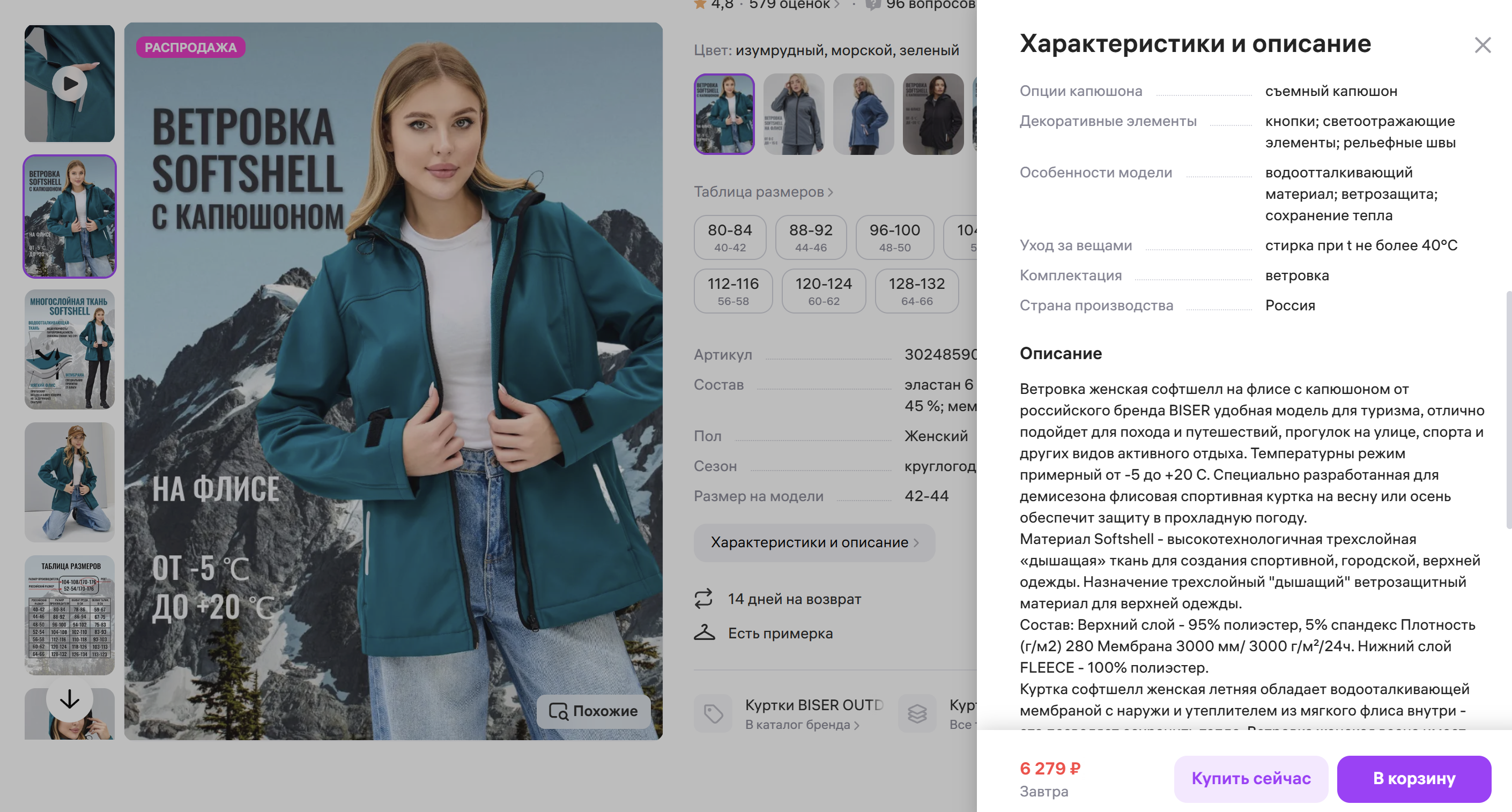
Task: Add item with В корзину button
Action: click(1413, 779)
